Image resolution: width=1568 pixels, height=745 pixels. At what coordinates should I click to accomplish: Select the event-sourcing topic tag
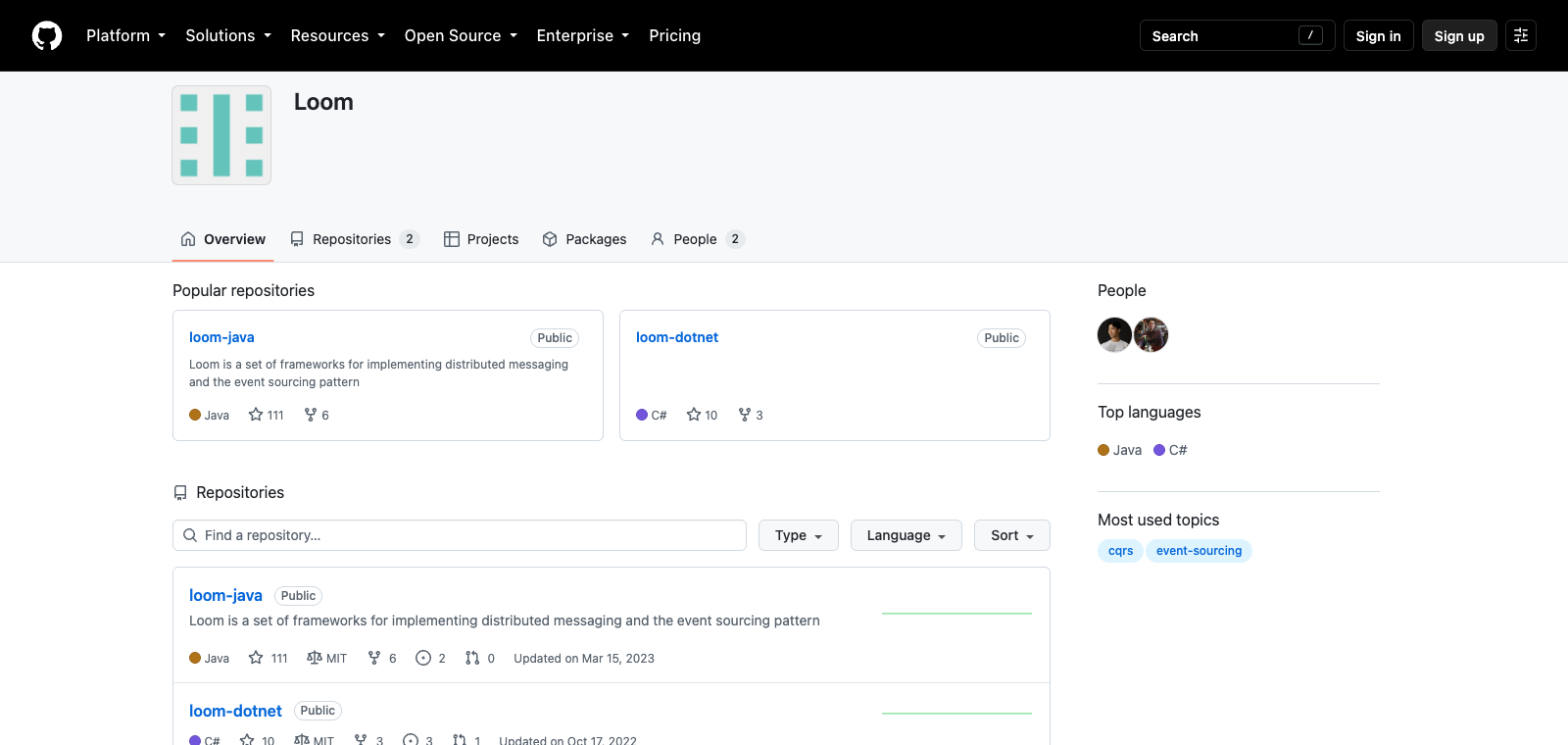click(1199, 551)
